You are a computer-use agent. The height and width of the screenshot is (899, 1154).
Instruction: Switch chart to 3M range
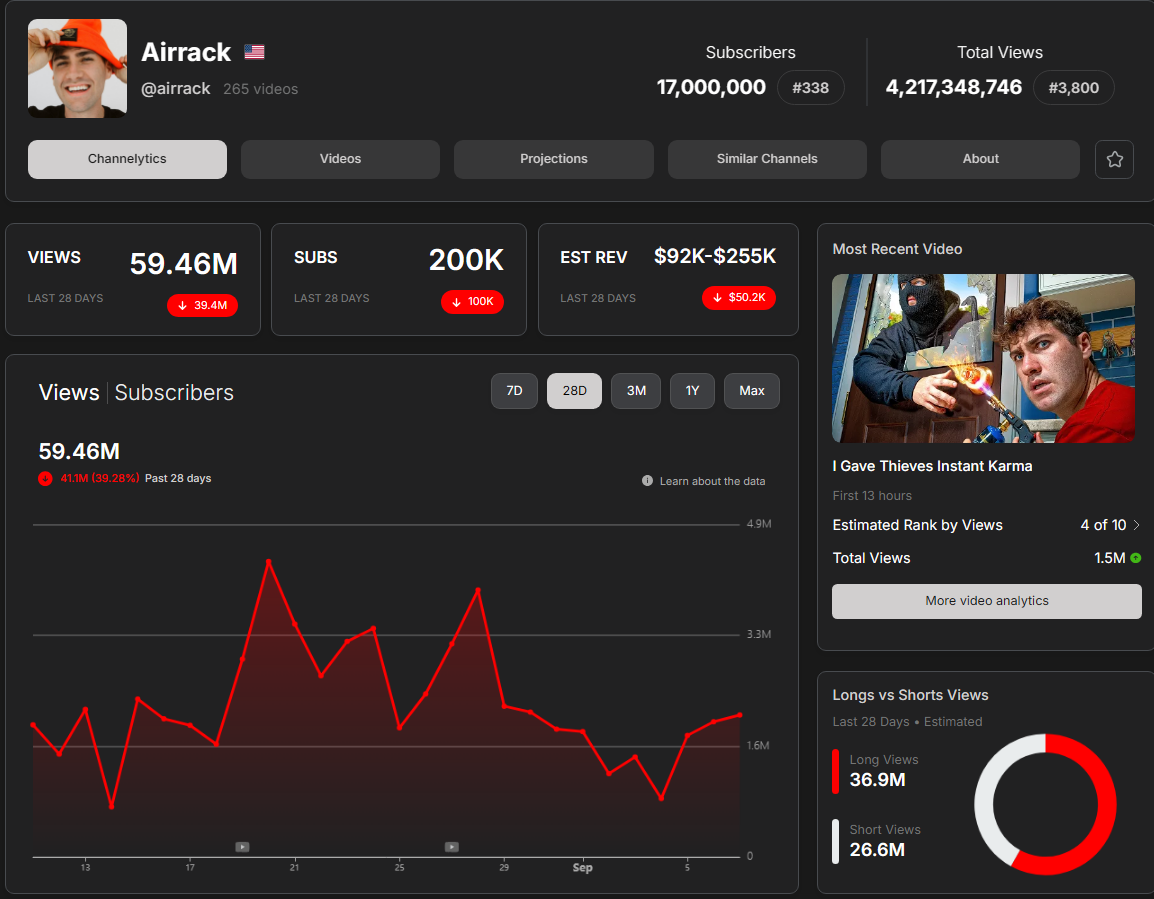[636, 391]
